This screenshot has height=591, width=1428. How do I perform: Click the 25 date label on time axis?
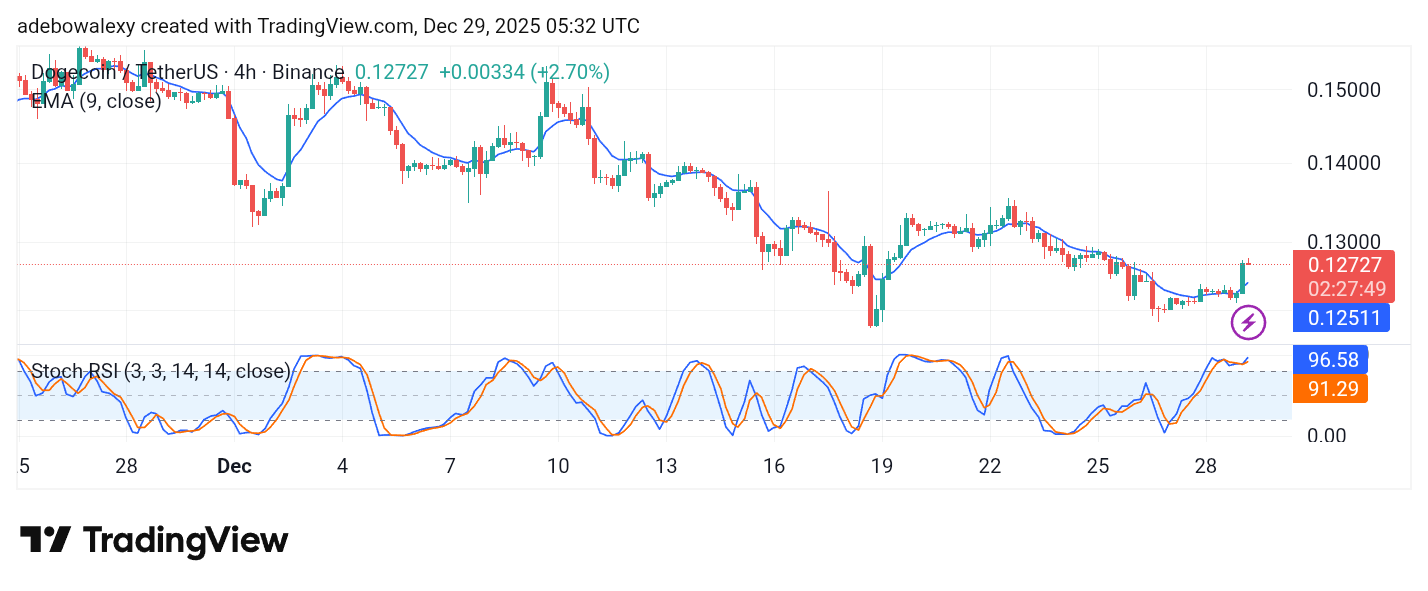coord(1098,466)
